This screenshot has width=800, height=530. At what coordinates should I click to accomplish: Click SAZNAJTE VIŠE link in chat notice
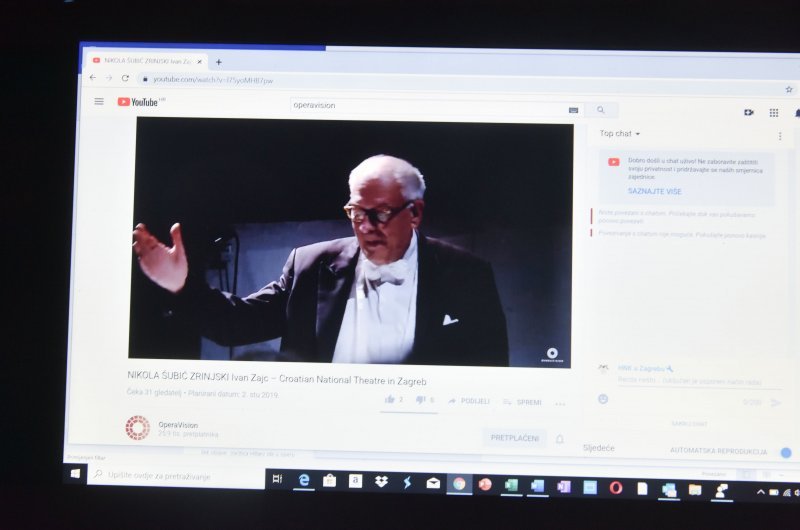655,191
